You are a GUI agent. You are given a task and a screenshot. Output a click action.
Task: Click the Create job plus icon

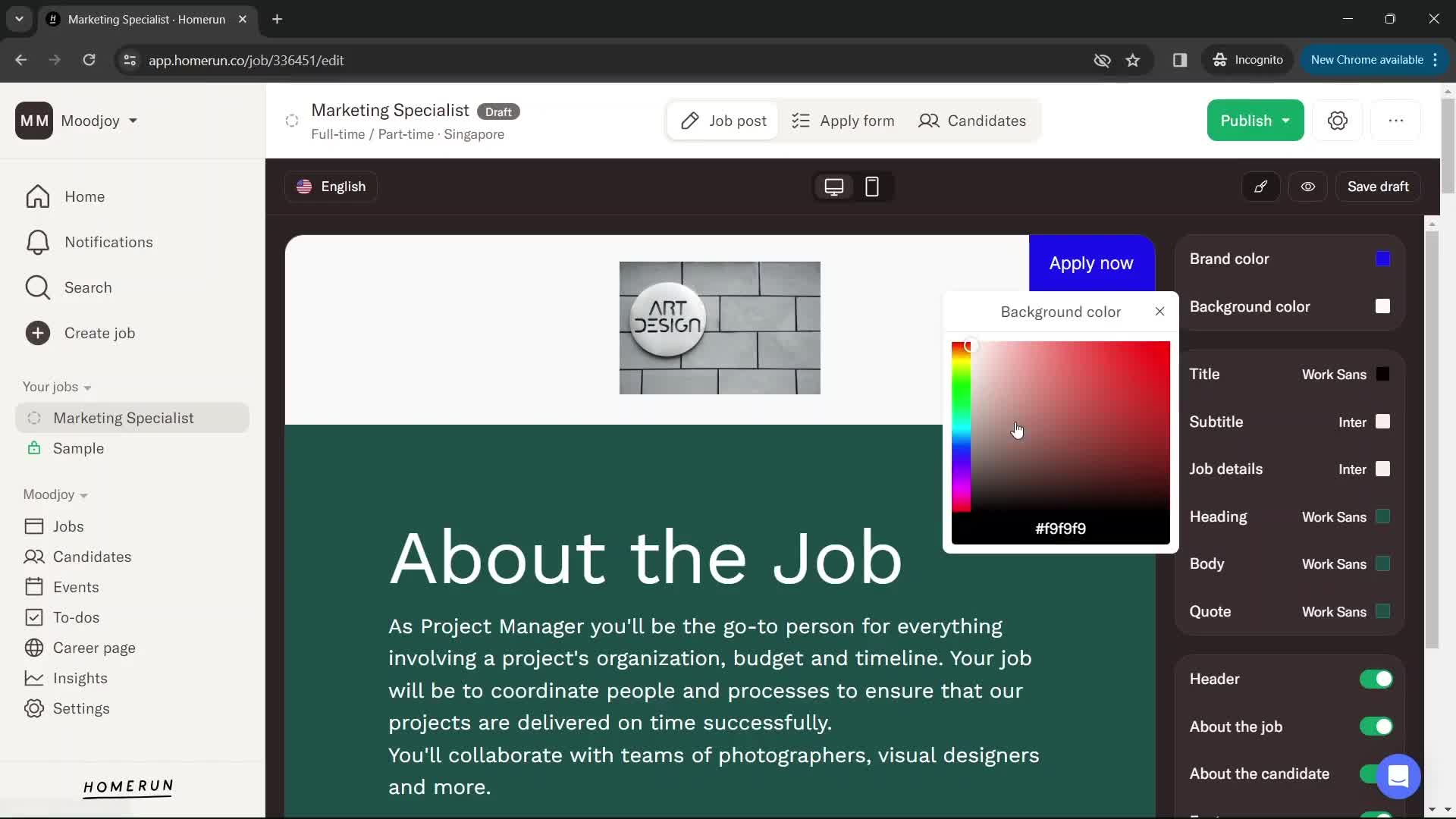coord(38,333)
